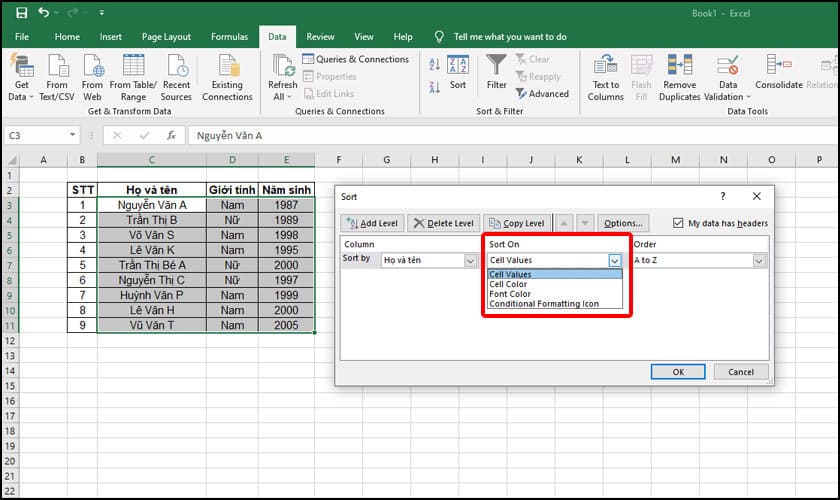Screen dimensions: 840x500
Task: Open the Order dropdown
Action: tap(759, 260)
